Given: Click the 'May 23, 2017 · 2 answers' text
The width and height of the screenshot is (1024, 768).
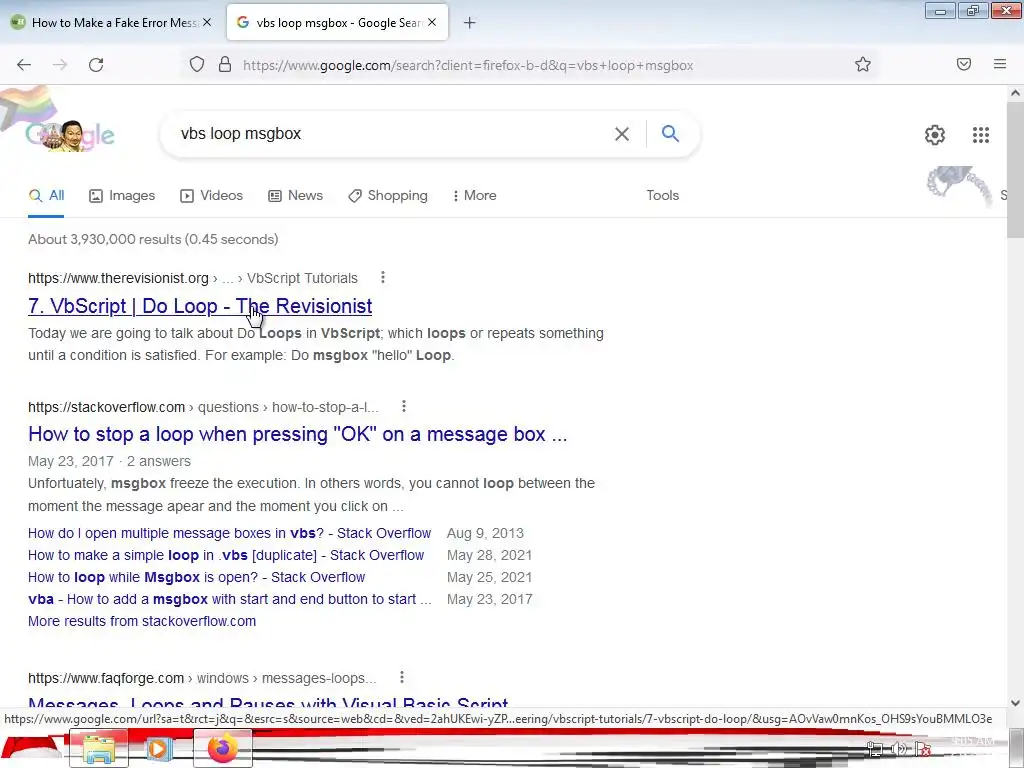Looking at the screenshot, I should [x=109, y=461].
